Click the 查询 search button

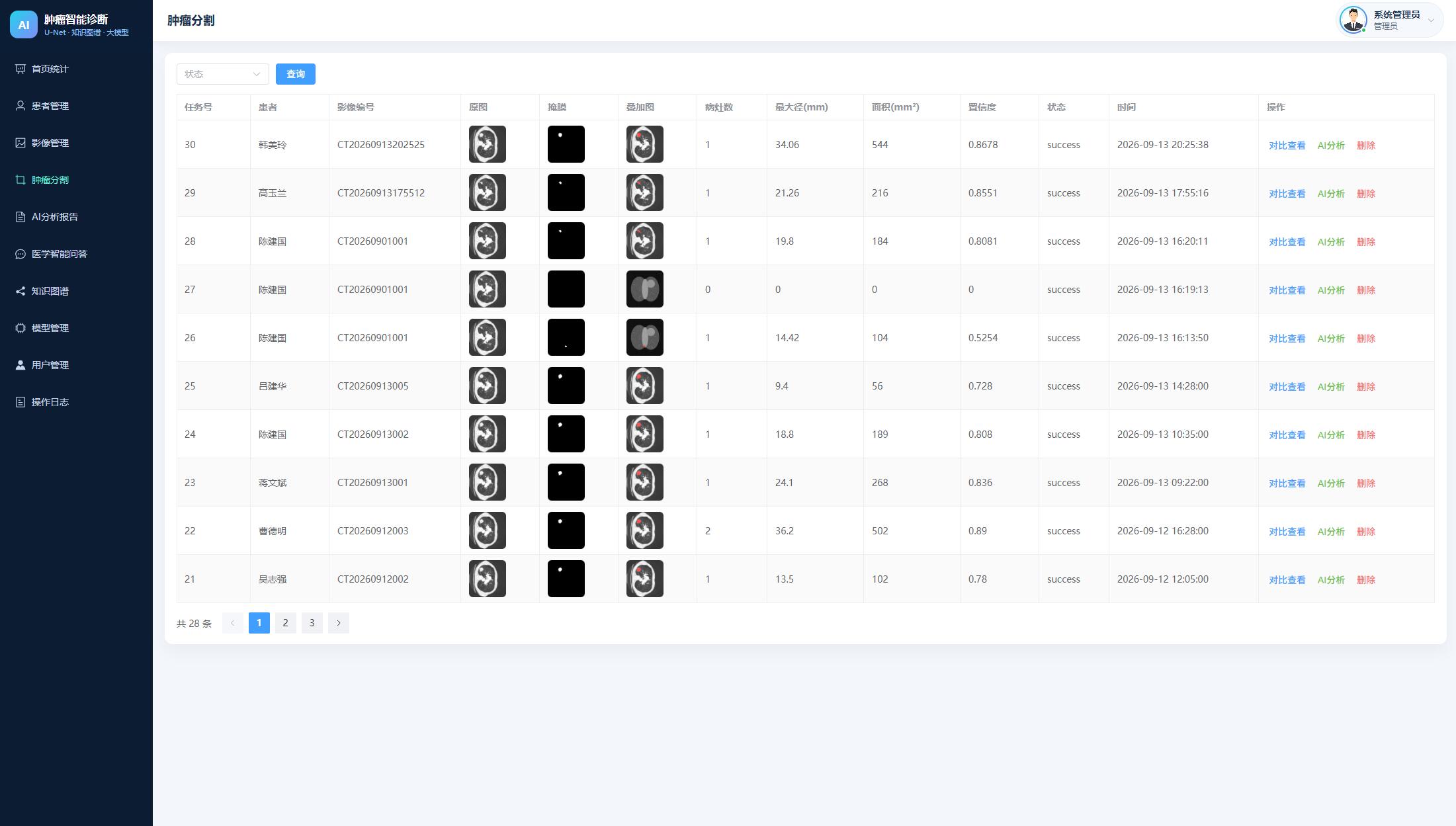coord(296,74)
